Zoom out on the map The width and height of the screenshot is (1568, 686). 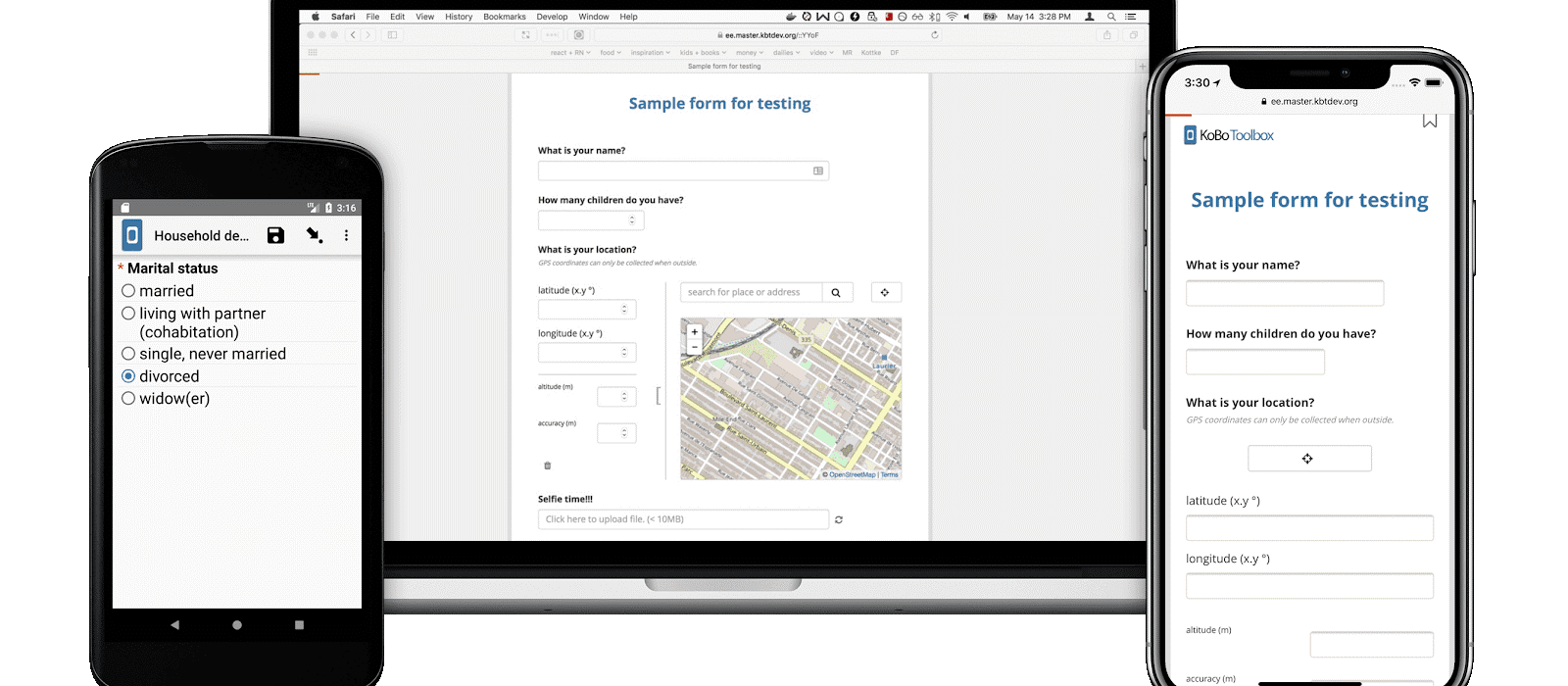(x=695, y=347)
